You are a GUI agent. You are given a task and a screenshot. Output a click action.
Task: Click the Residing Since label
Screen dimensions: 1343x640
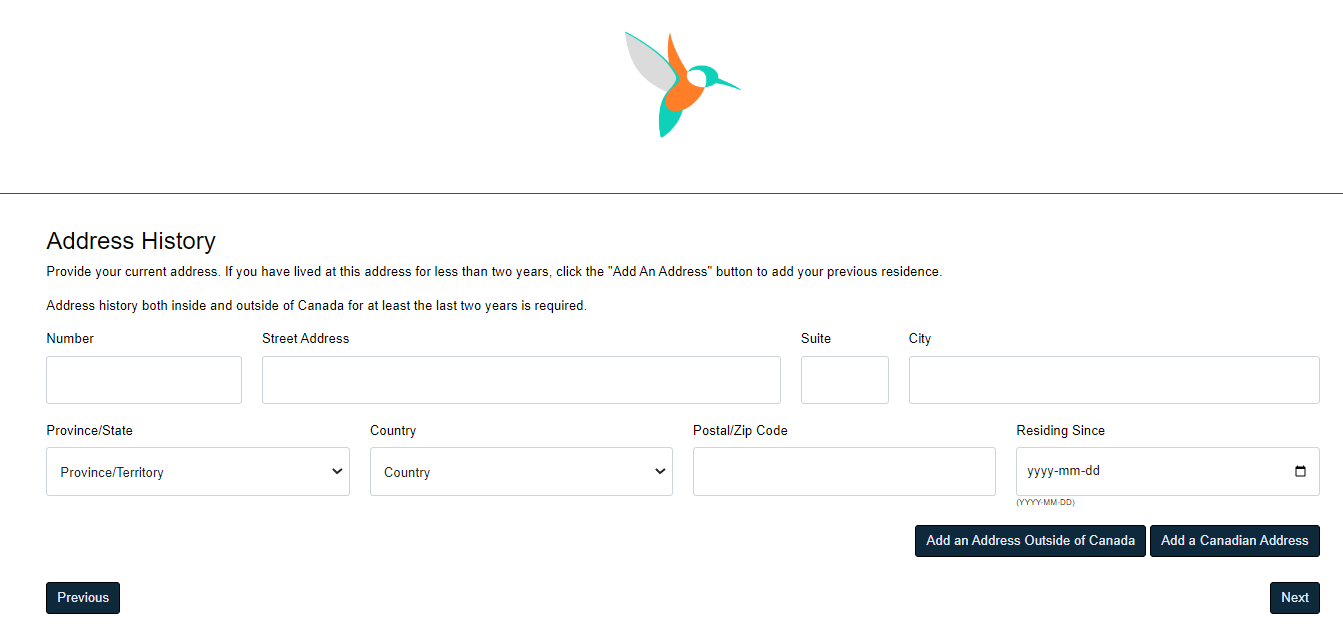click(1060, 431)
